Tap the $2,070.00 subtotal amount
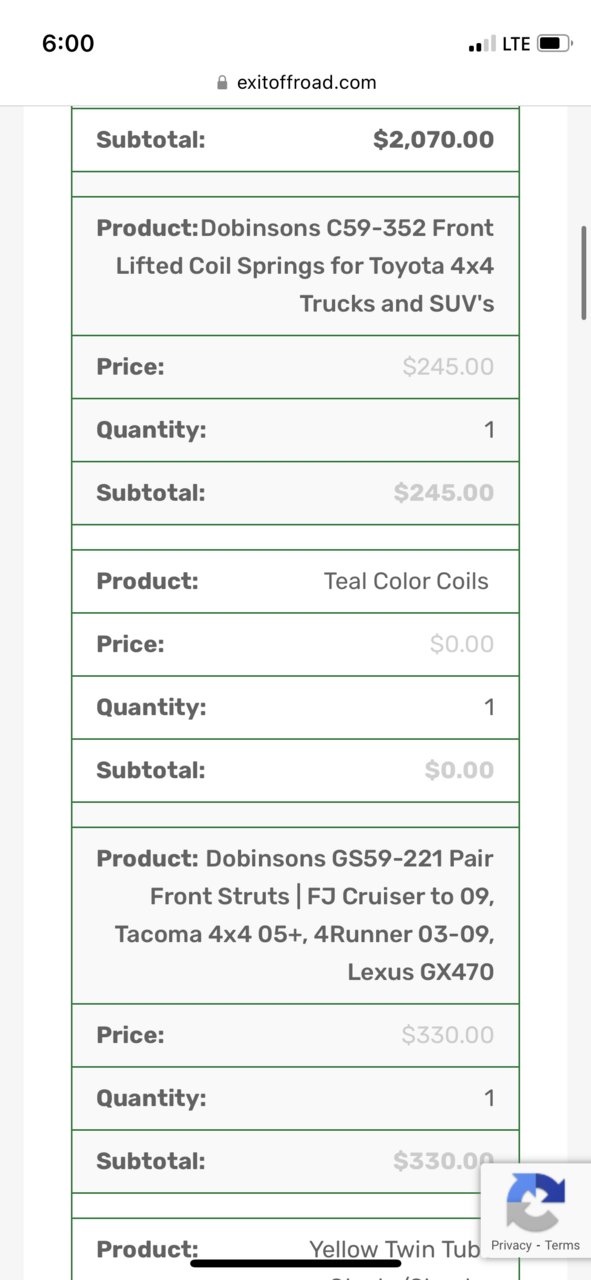 434,140
